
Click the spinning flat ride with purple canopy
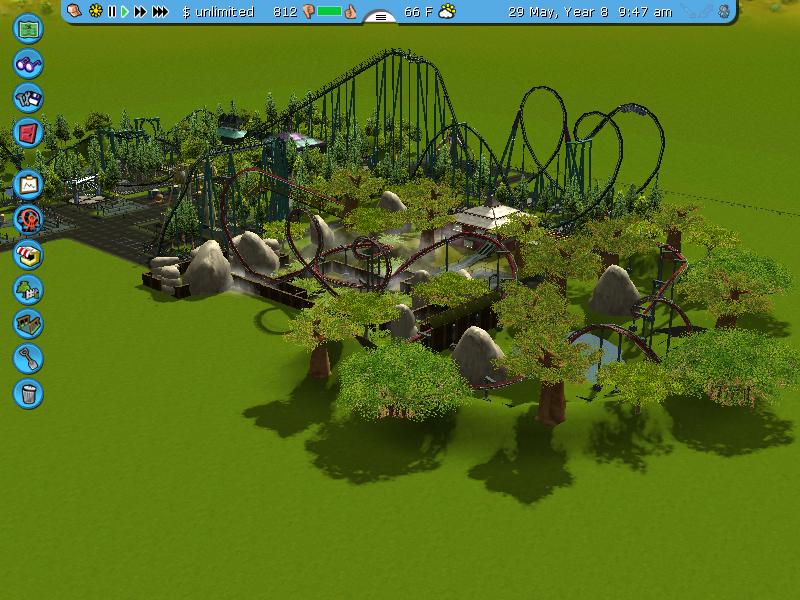click(x=294, y=139)
